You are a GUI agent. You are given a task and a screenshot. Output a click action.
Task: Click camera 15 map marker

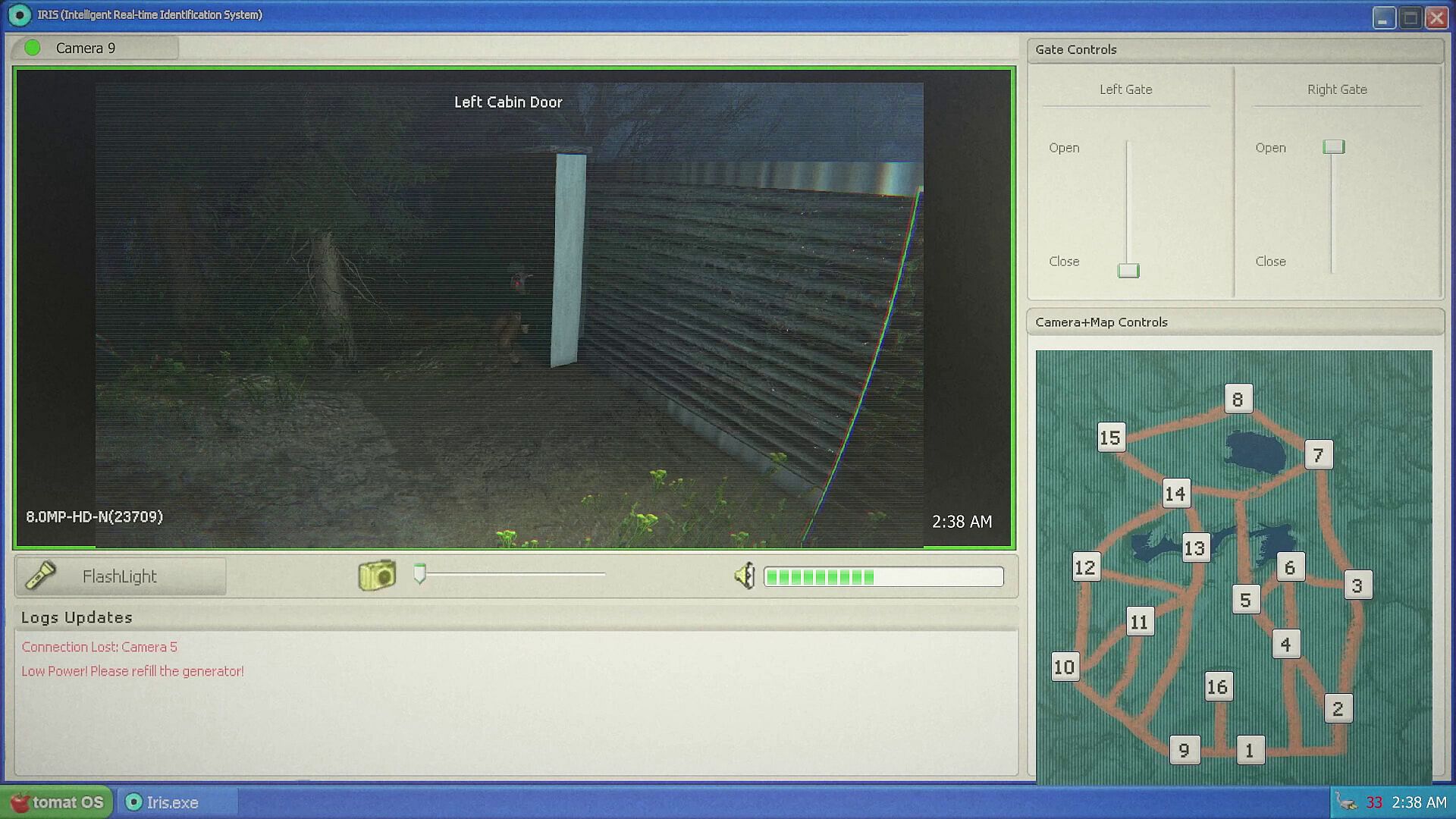pos(1110,438)
